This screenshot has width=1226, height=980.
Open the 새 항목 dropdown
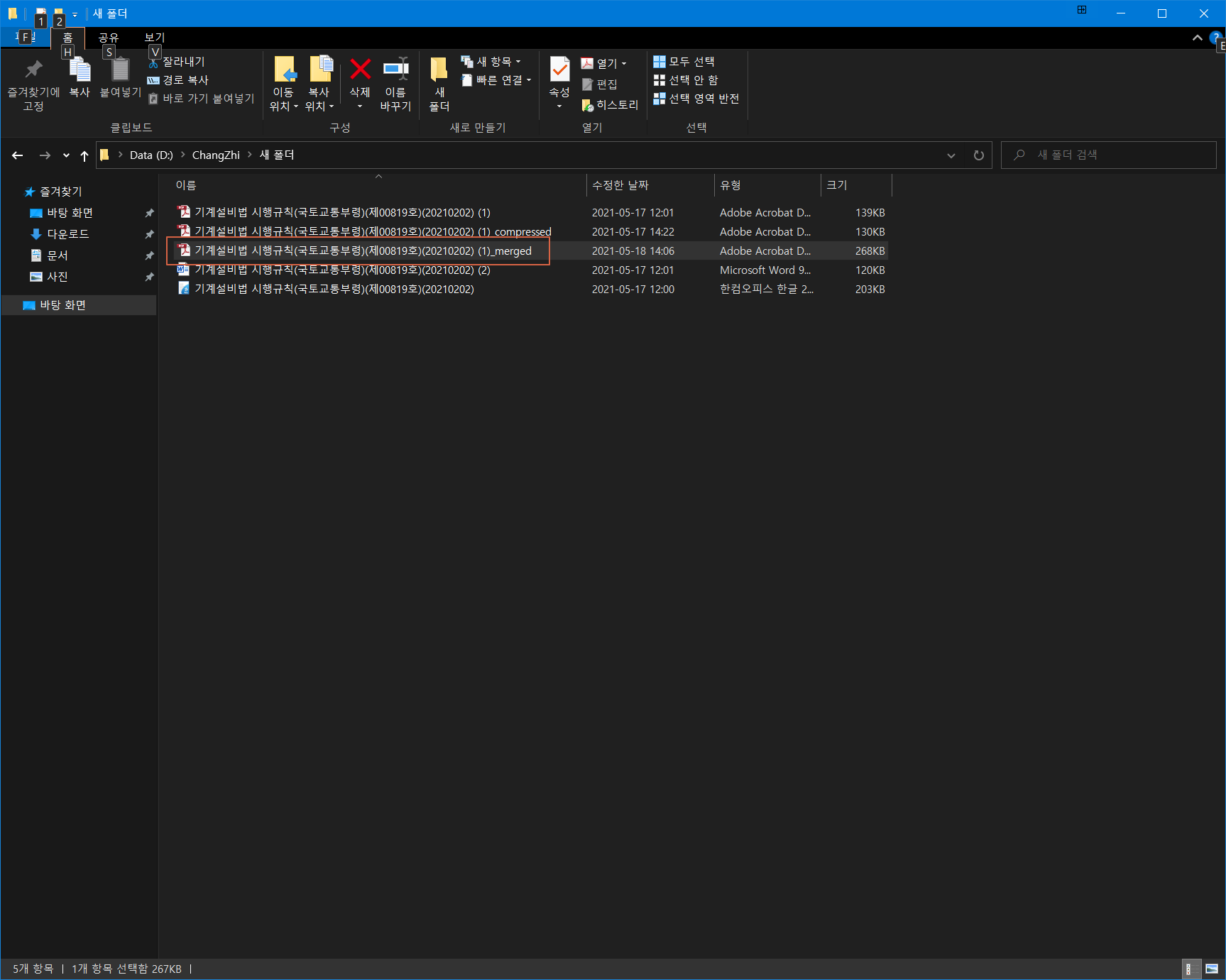pos(491,62)
